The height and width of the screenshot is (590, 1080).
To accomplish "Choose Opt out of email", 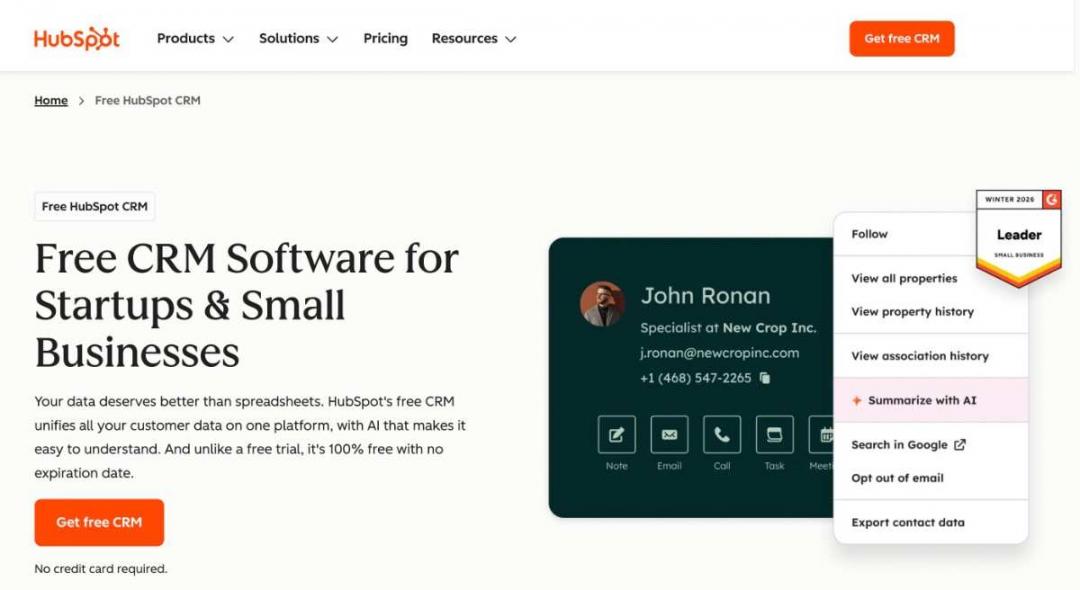I will tap(897, 478).
